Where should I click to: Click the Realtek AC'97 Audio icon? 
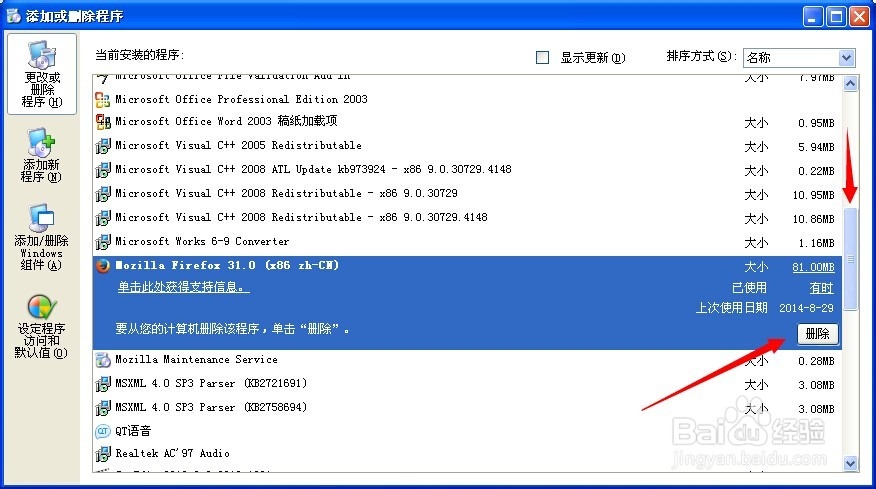(x=103, y=454)
